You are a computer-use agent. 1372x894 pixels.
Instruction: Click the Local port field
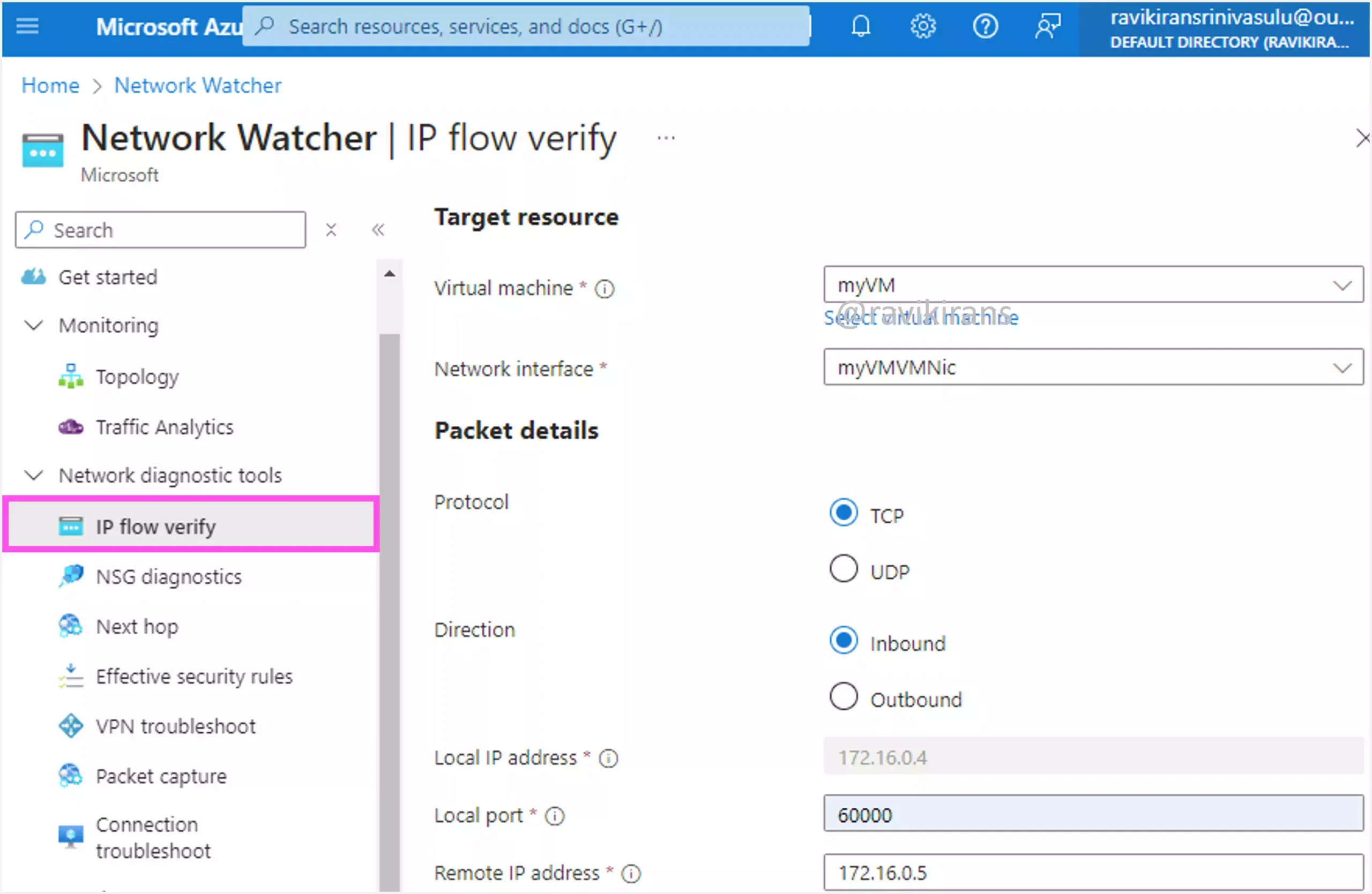tap(1093, 813)
